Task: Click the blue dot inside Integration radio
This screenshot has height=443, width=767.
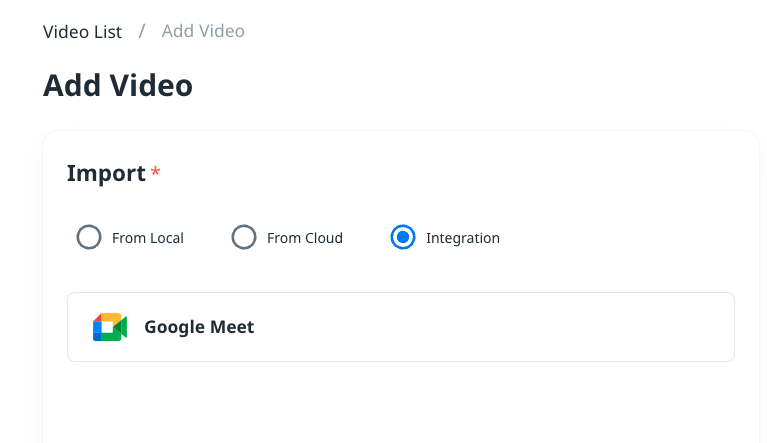Action: click(402, 238)
